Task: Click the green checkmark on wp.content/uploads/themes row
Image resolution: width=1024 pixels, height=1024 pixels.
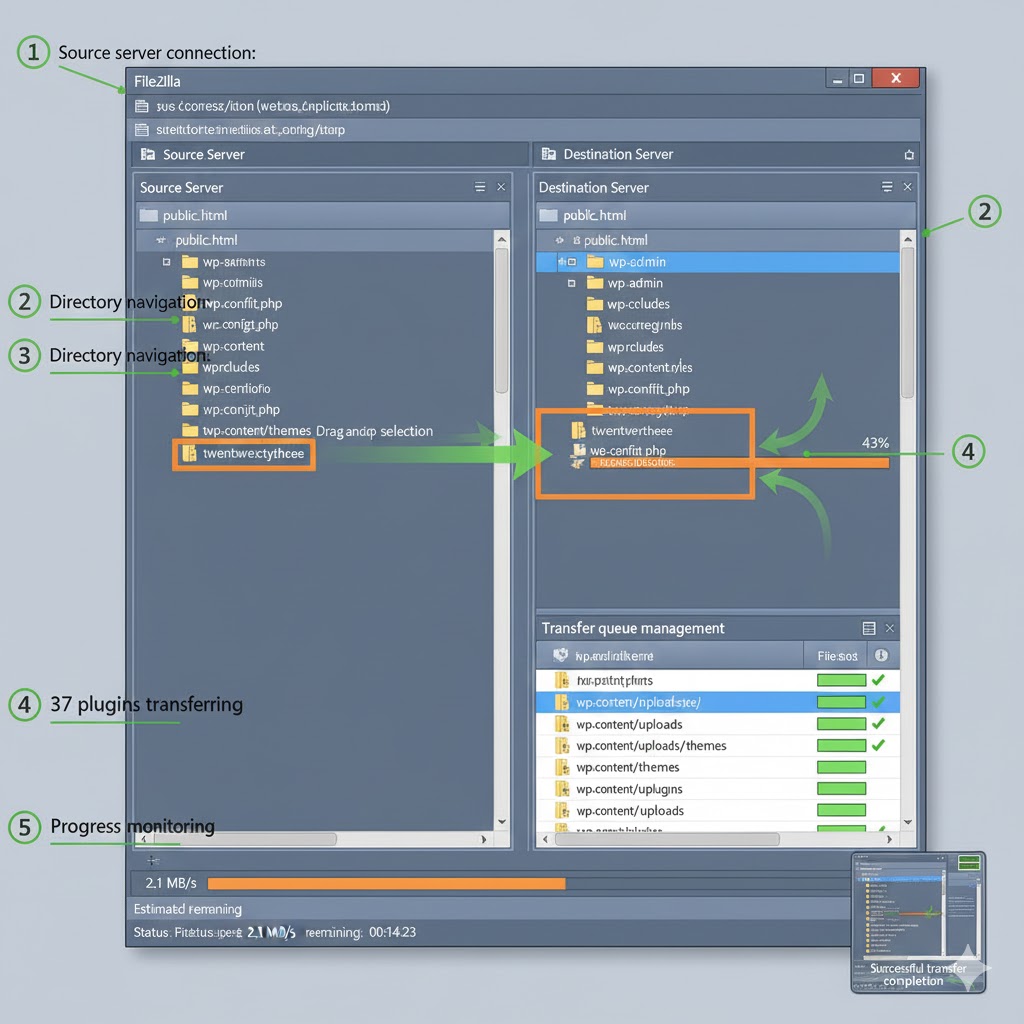Action: pos(878,745)
